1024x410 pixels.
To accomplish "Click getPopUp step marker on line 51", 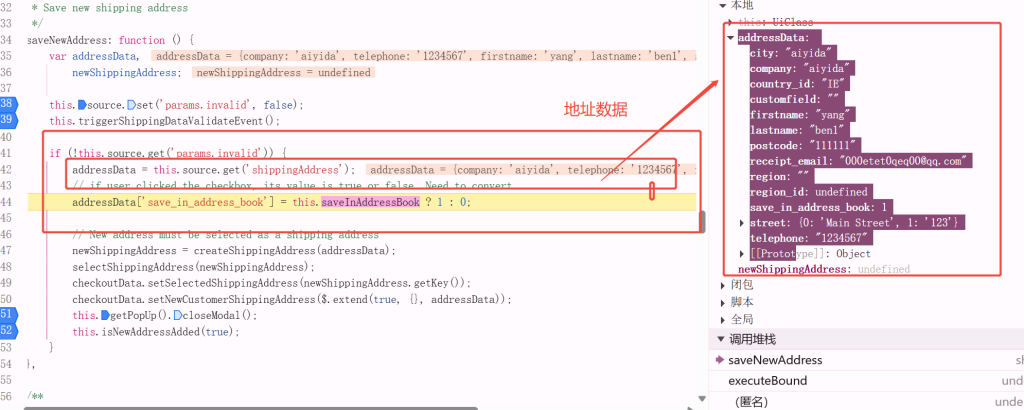I will [106, 315].
